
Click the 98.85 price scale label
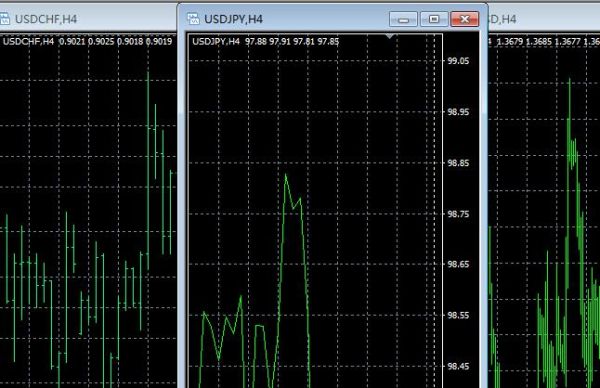point(458,163)
